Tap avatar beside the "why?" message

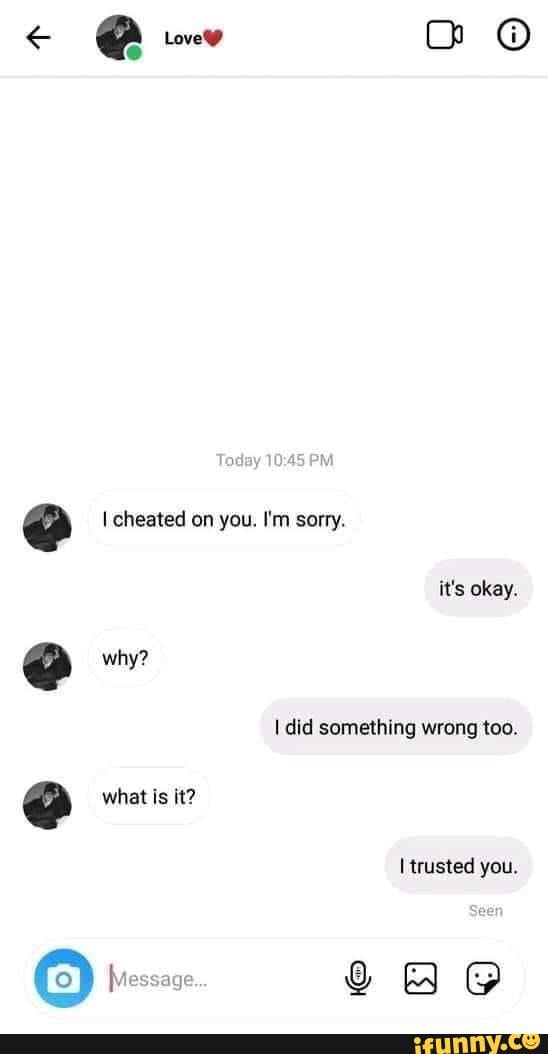(47, 666)
